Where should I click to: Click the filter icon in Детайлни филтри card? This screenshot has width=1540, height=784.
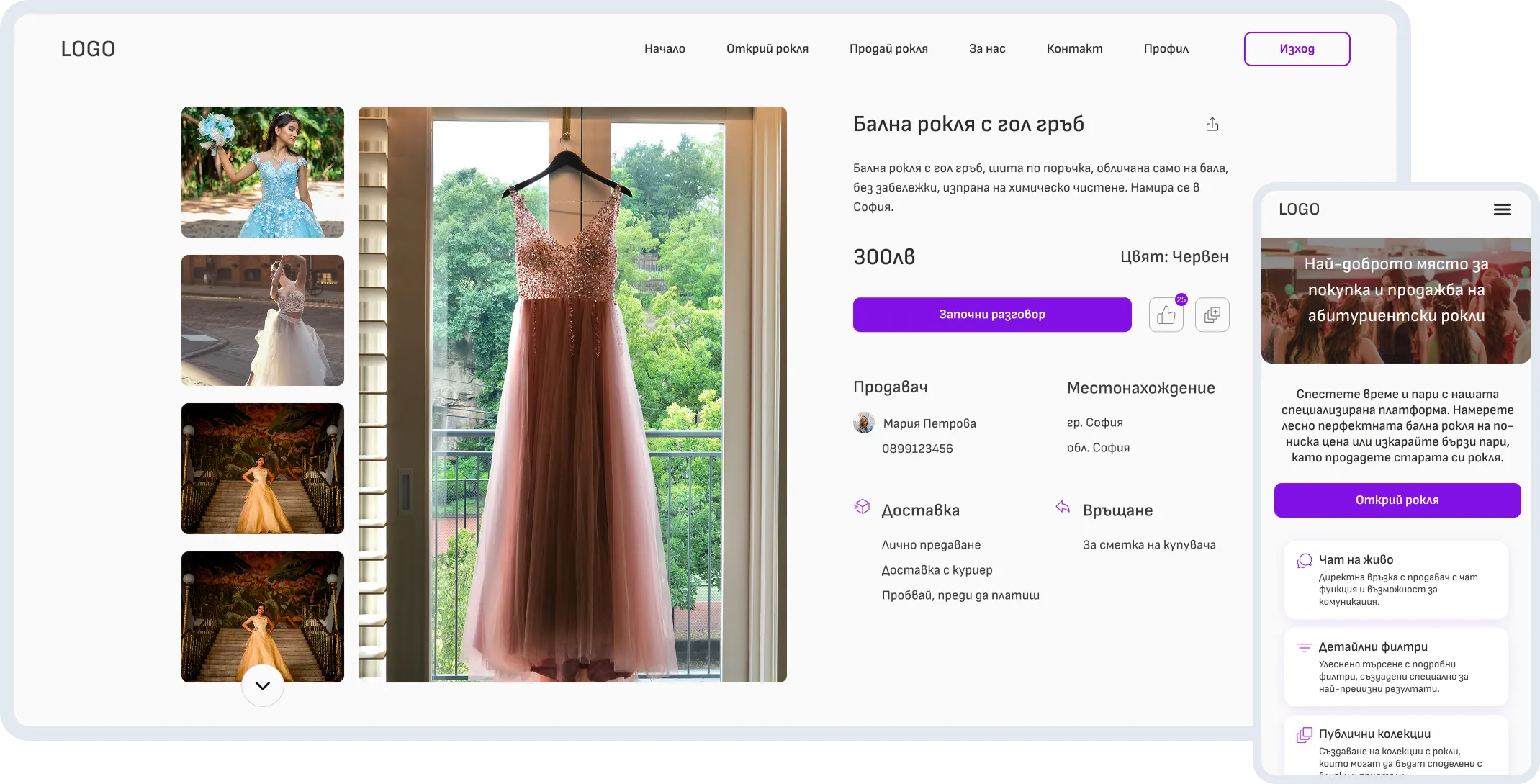click(x=1304, y=647)
